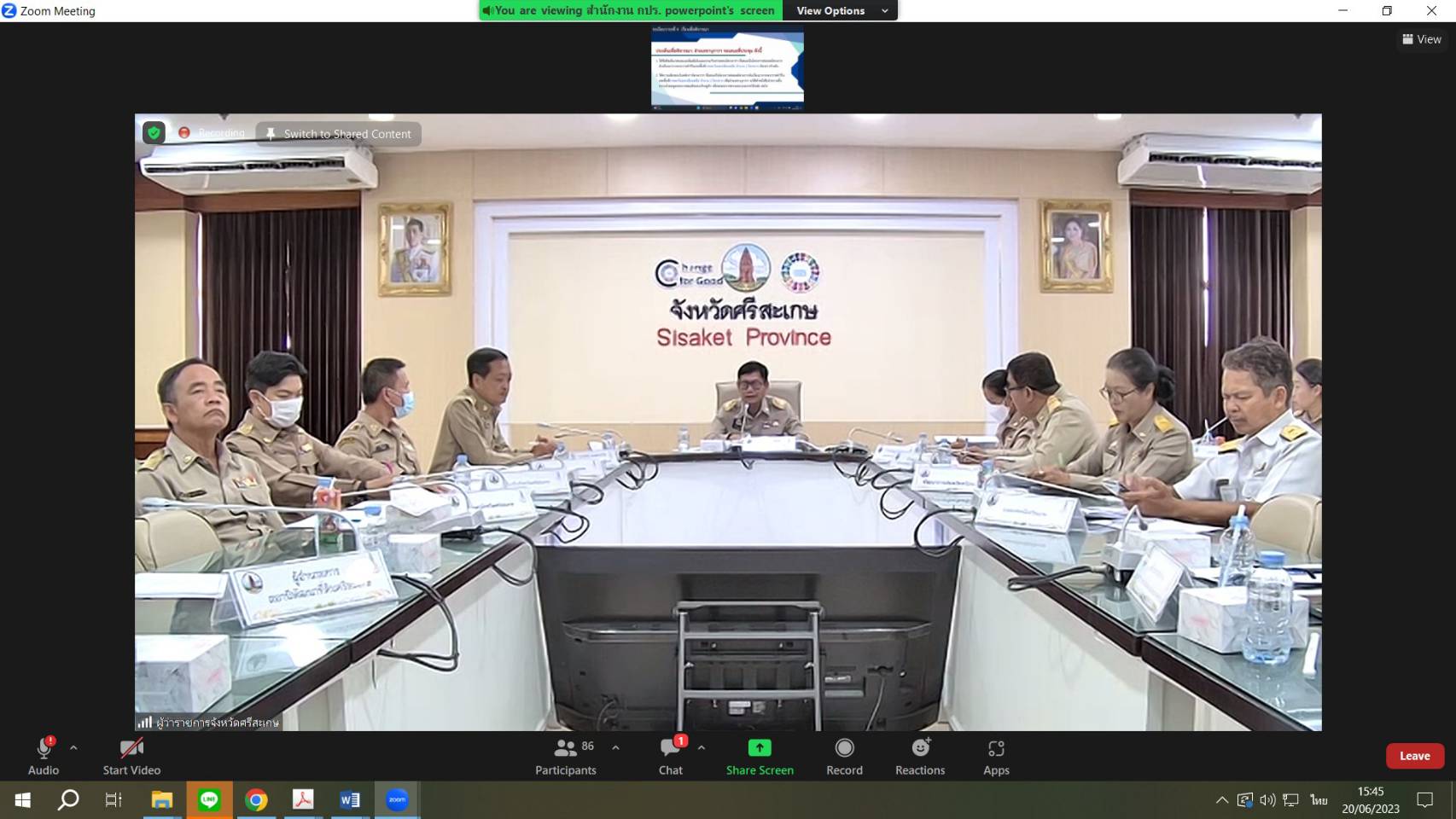
Task: Open the Reactions menu
Action: pos(919,756)
